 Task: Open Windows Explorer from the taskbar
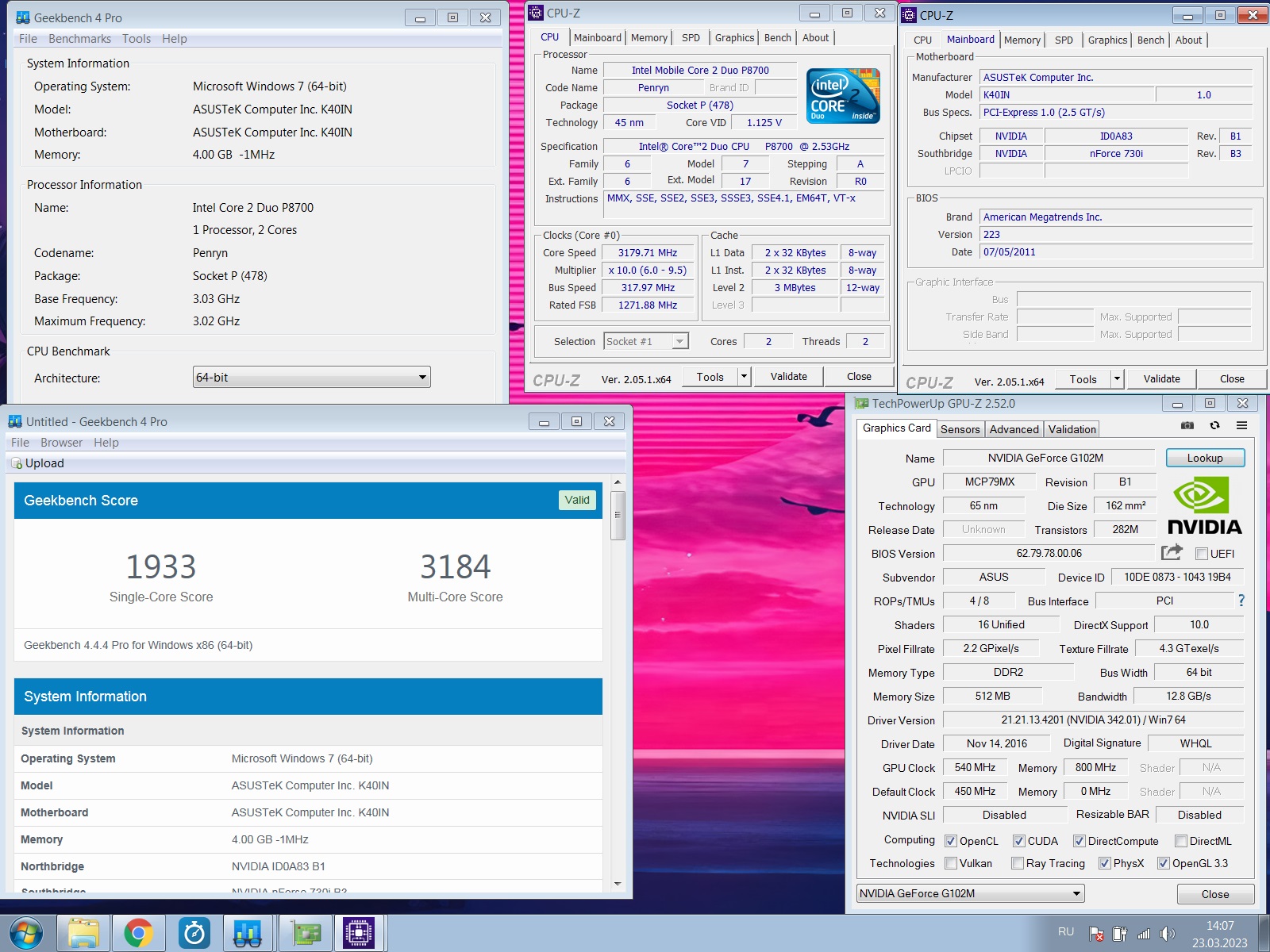(x=83, y=934)
